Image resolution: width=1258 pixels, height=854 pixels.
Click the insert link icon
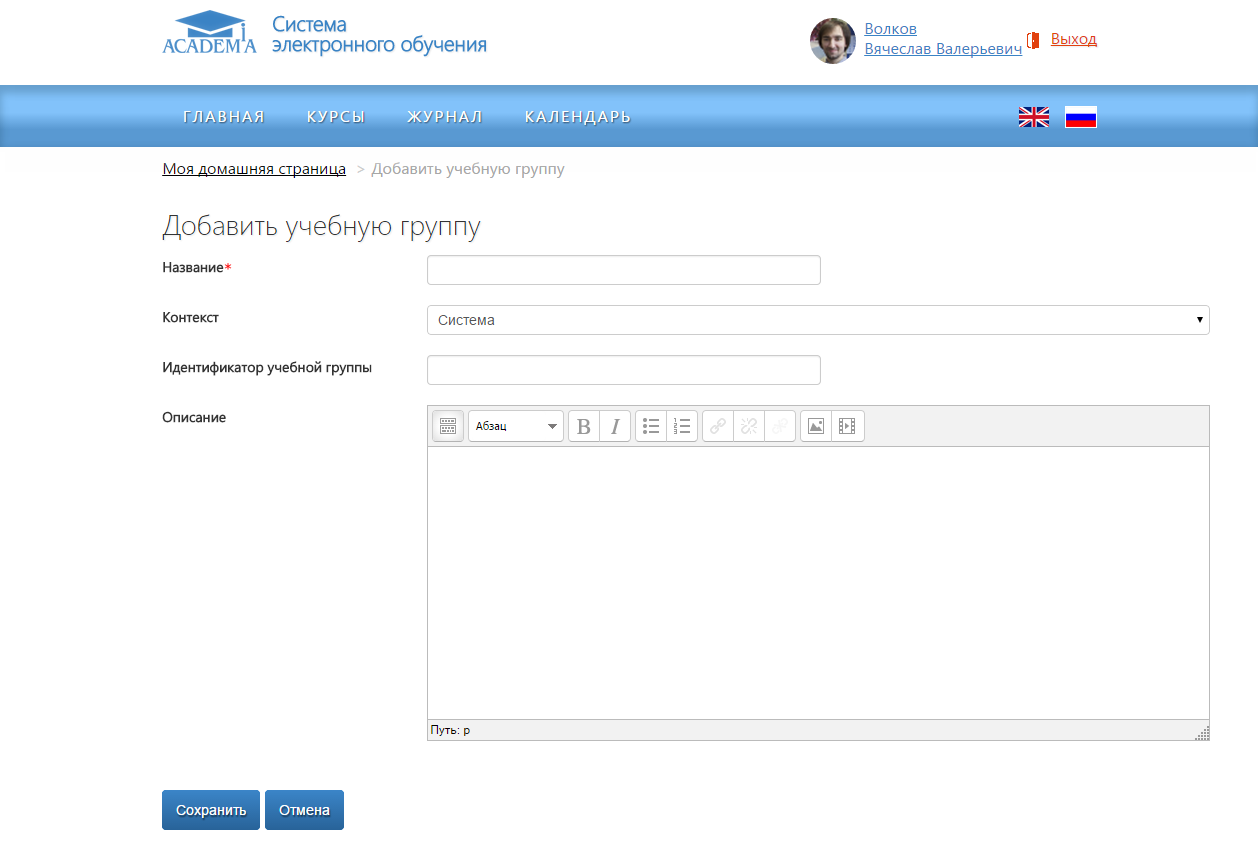click(x=718, y=426)
